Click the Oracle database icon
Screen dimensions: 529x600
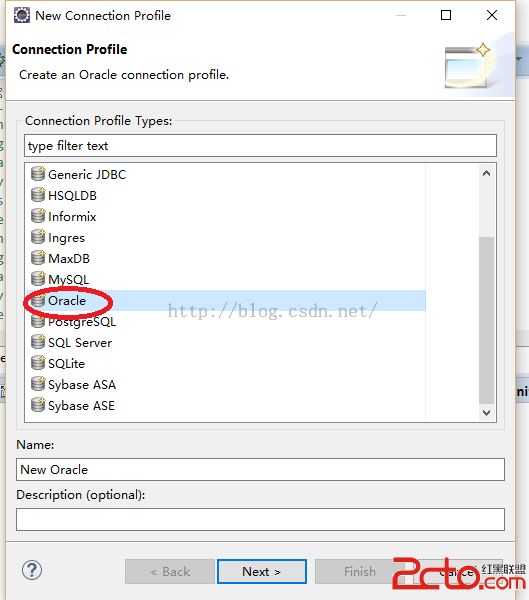(38, 300)
